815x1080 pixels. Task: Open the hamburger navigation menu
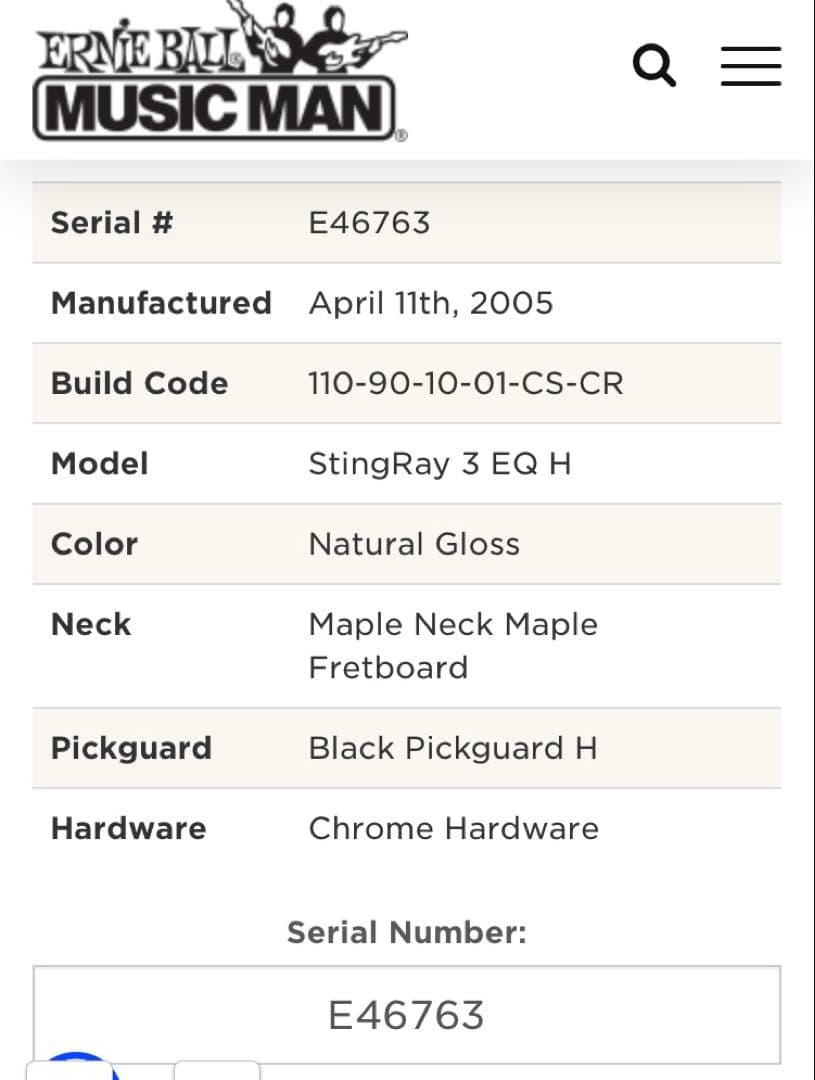coord(750,66)
